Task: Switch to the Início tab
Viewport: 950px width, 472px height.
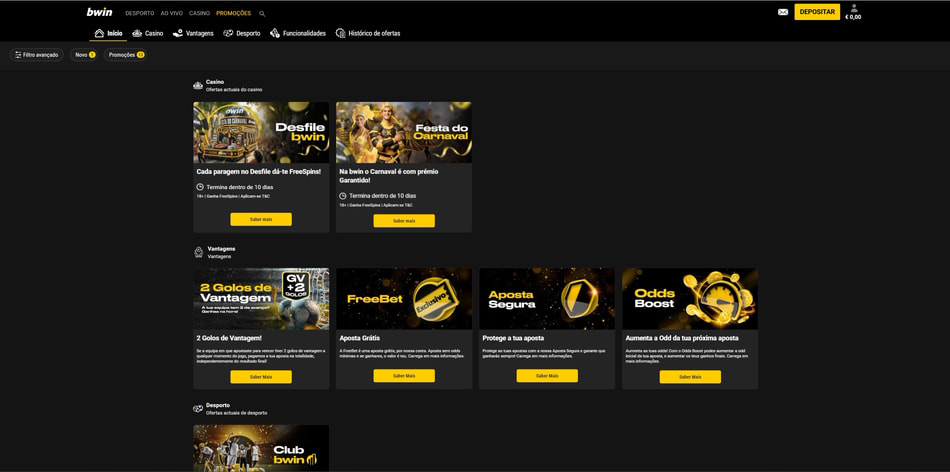Action: point(108,33)
